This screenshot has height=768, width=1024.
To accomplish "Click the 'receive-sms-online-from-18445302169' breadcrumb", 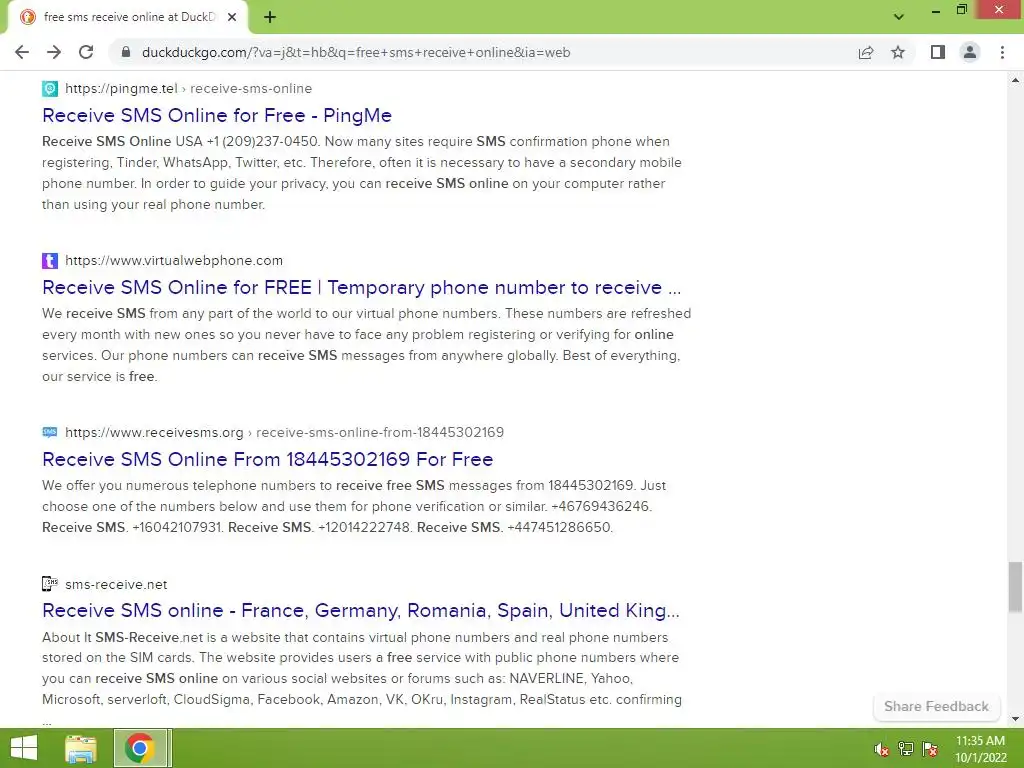I will [380, 432].
